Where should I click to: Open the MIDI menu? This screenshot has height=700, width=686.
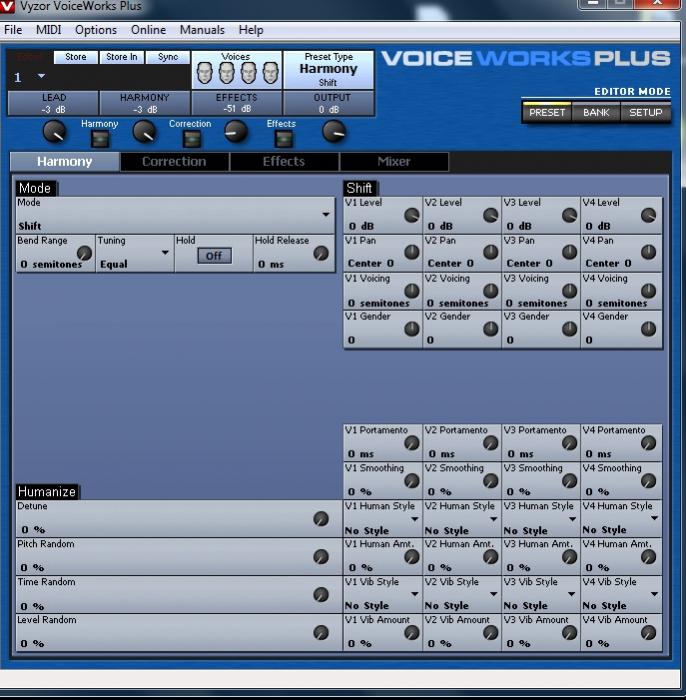[49, 30]
